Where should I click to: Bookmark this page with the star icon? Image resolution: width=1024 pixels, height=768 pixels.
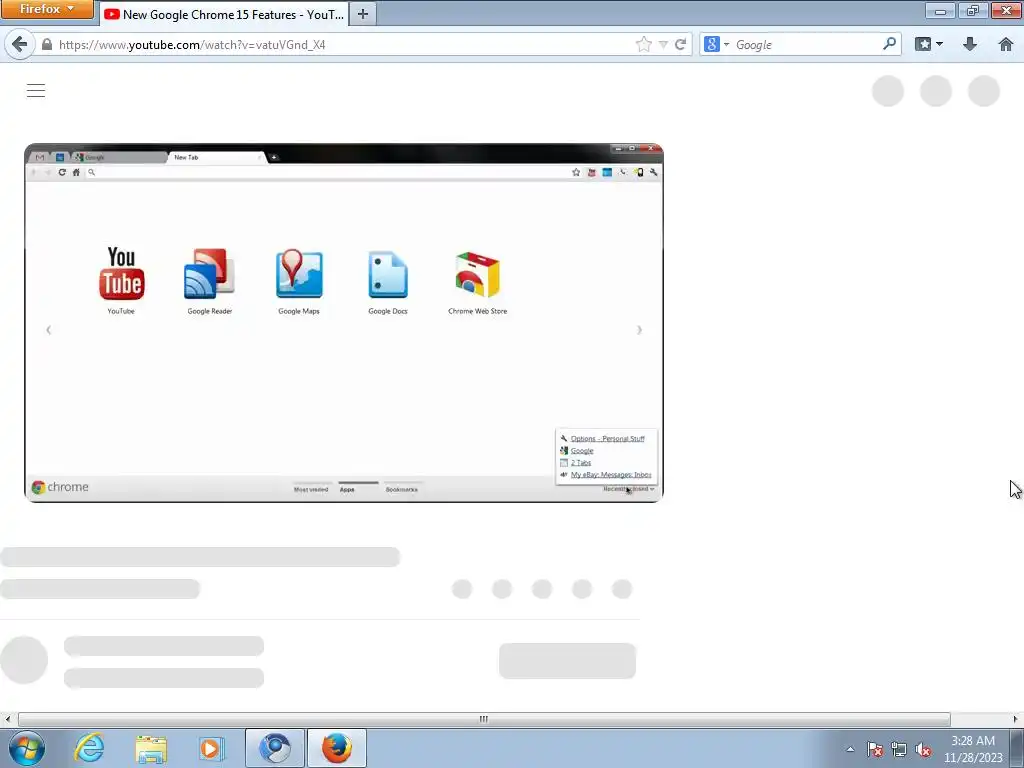tap(643, 44)
